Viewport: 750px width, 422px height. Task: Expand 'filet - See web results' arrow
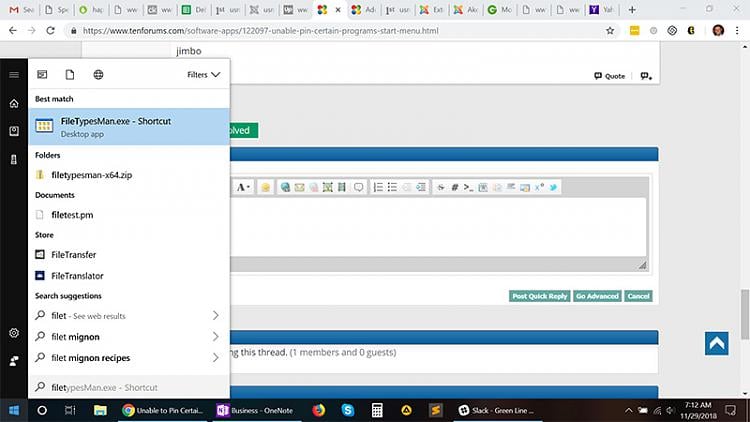click(x=216, y=316)
